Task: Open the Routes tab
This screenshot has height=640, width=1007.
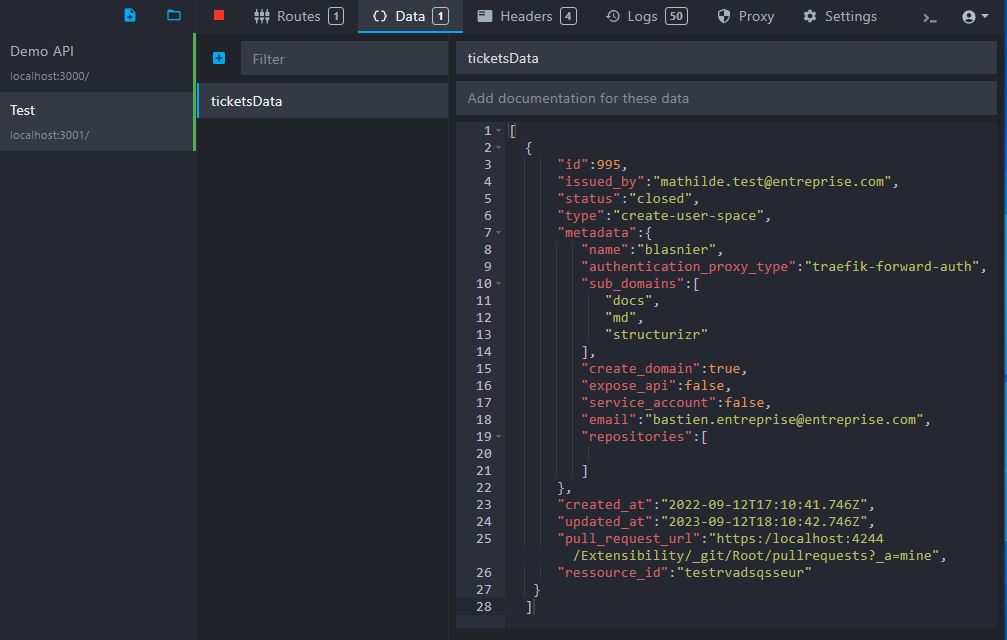Action: (x=299, y=16)
